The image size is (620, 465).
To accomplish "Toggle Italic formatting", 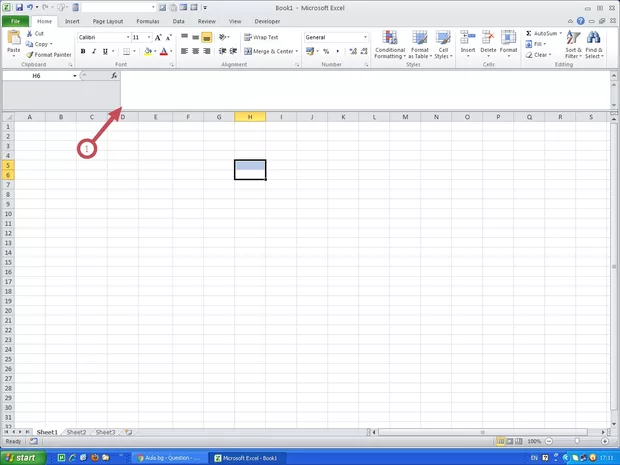I will tap(94, 51).
